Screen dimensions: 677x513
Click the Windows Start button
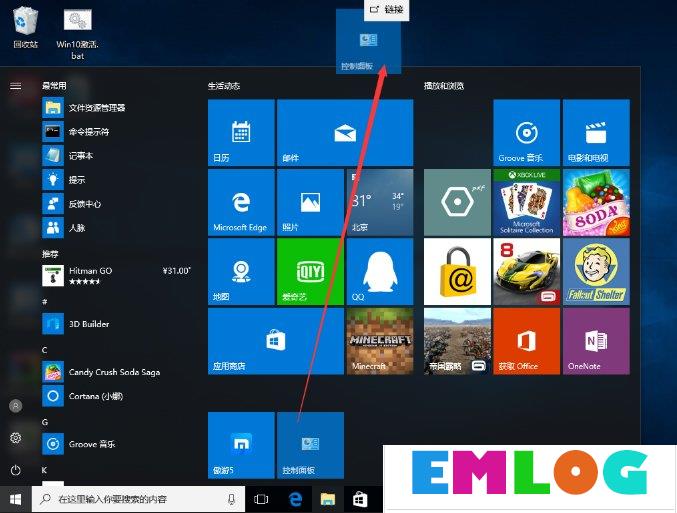click(16, 500)
